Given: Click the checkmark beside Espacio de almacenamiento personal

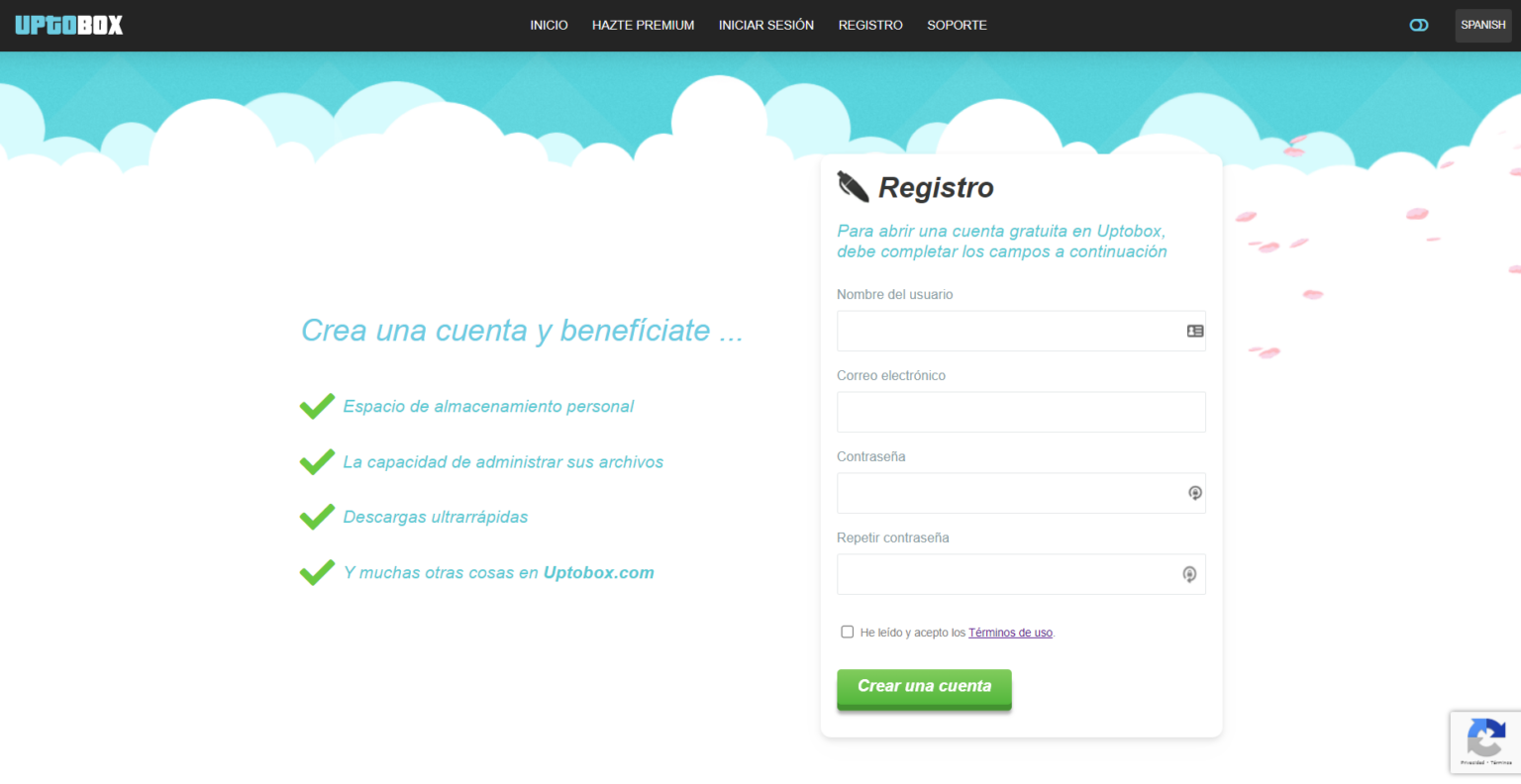Looking at the screenshot, I should (x=316, y=406).
